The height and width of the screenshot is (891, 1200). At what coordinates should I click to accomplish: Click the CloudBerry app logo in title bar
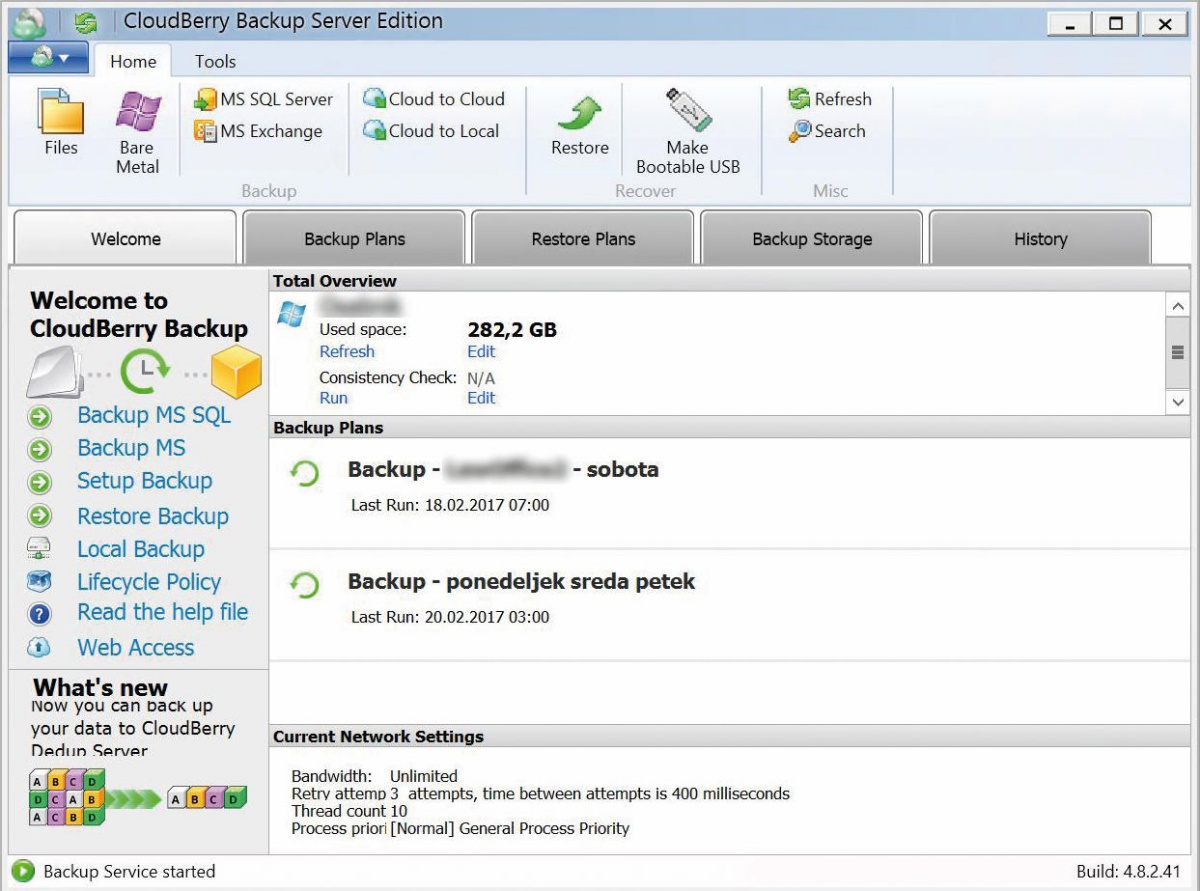pyautogui.click(x=29, y=23)
